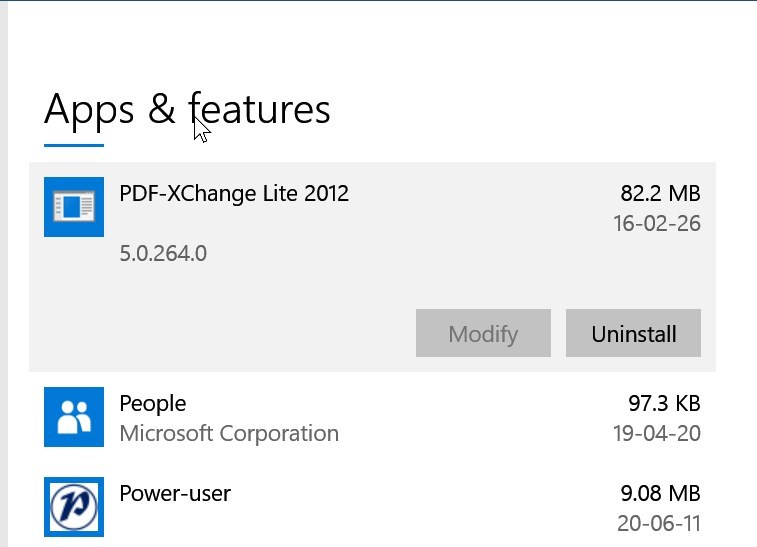
Task: Expand the Power-user entry by its name
Action: pos(175,493)
